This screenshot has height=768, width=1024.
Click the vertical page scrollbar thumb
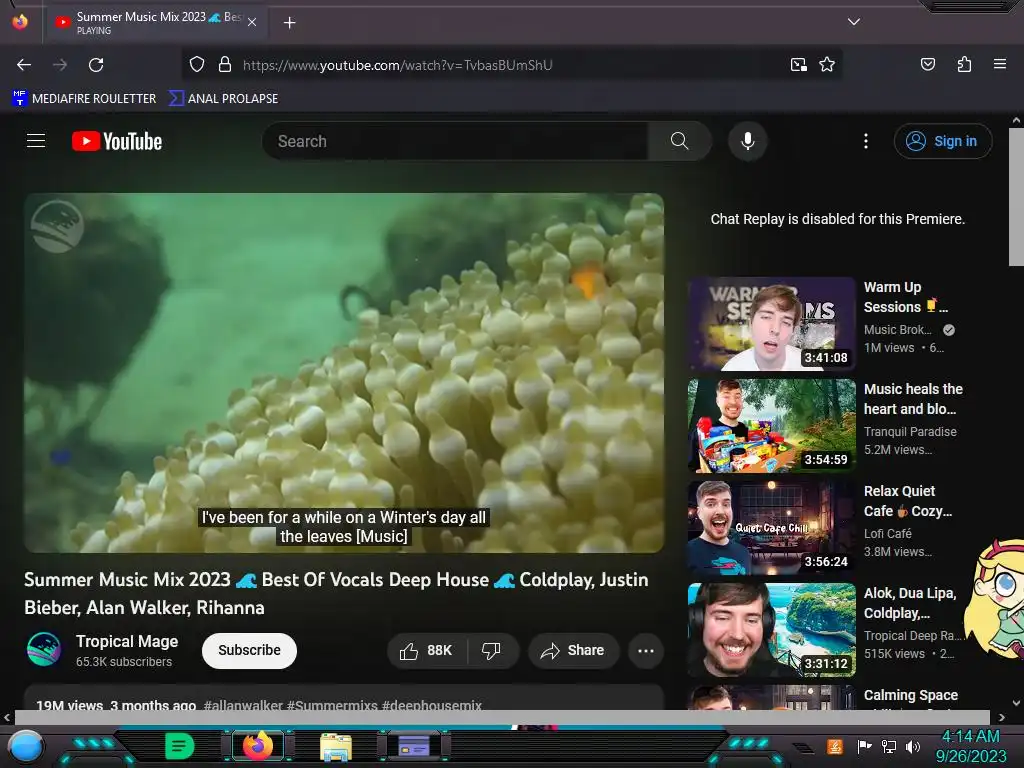(1016, 197)
